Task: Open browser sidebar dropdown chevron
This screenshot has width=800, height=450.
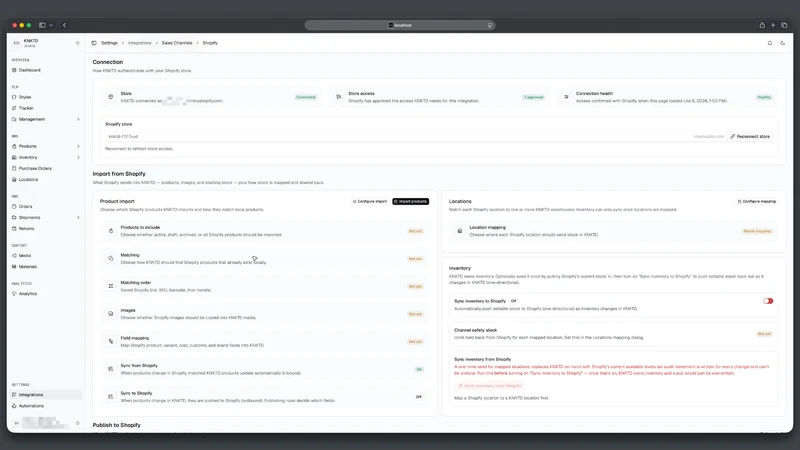Action: [51, 25]
